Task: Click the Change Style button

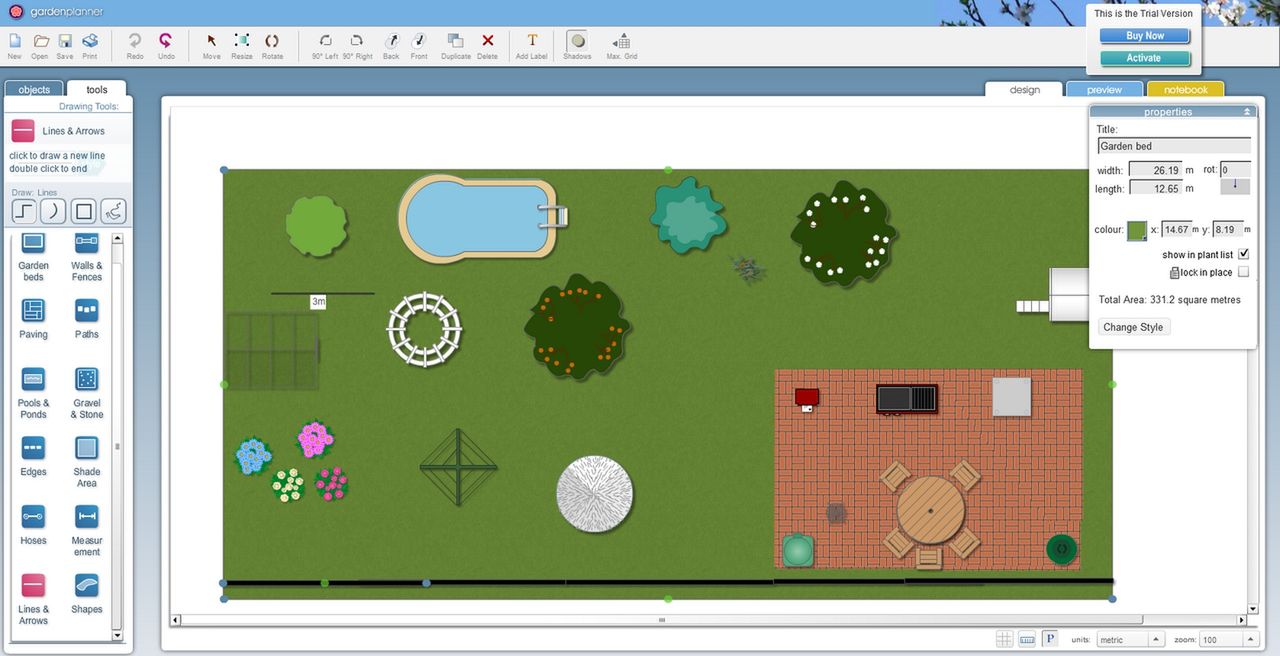Action: tap(1134, 327)
